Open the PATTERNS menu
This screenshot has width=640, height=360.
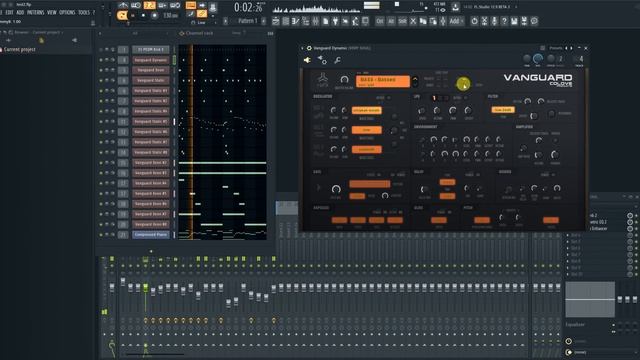[36, 13]
